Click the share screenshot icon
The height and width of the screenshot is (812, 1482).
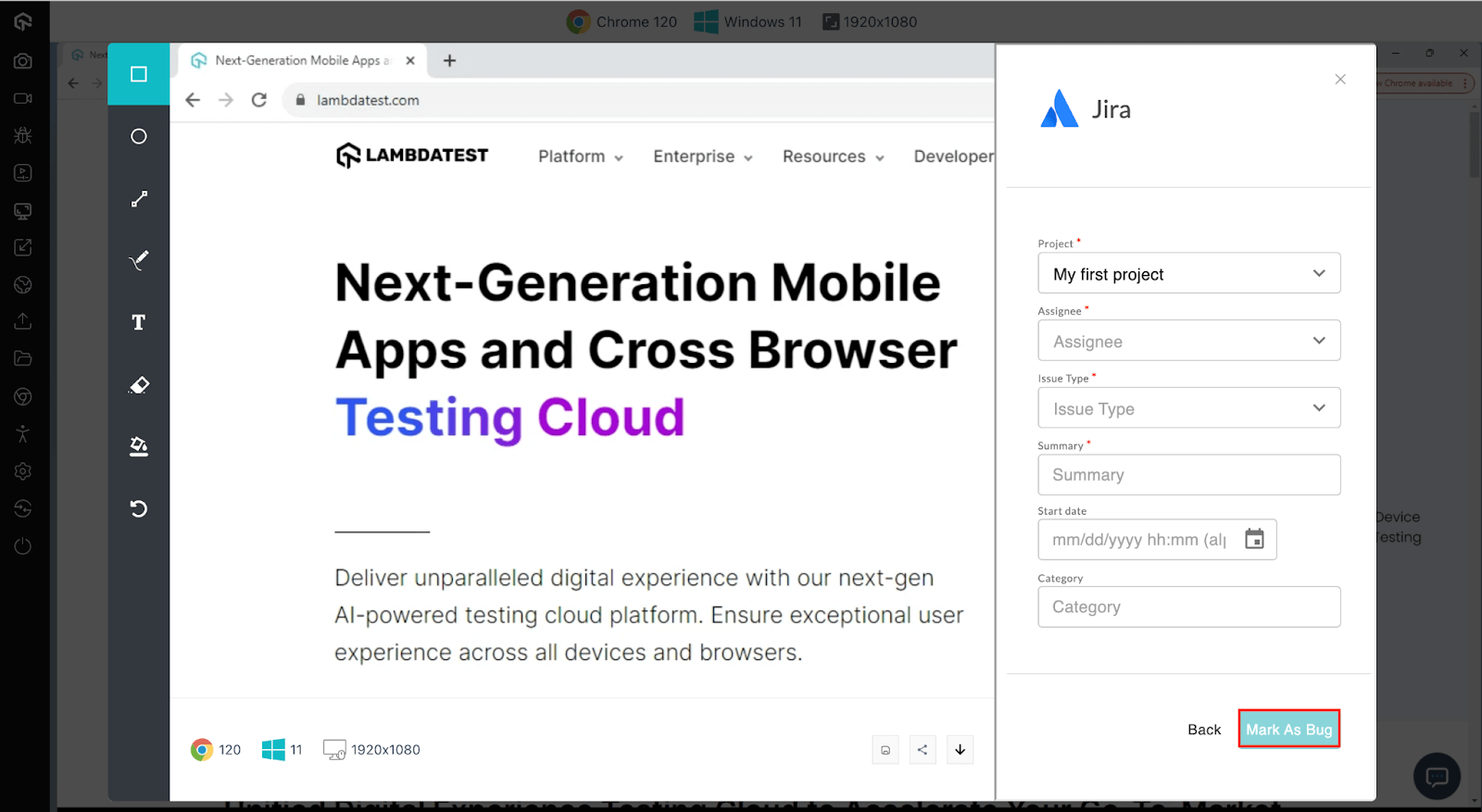click(923, 750)
